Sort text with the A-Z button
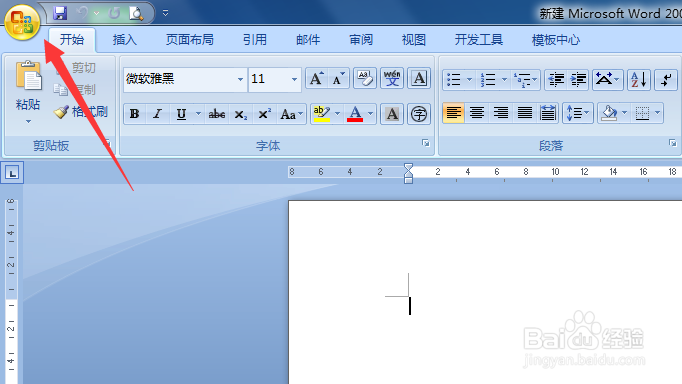The image size is (682, 384). coord(639,80)
